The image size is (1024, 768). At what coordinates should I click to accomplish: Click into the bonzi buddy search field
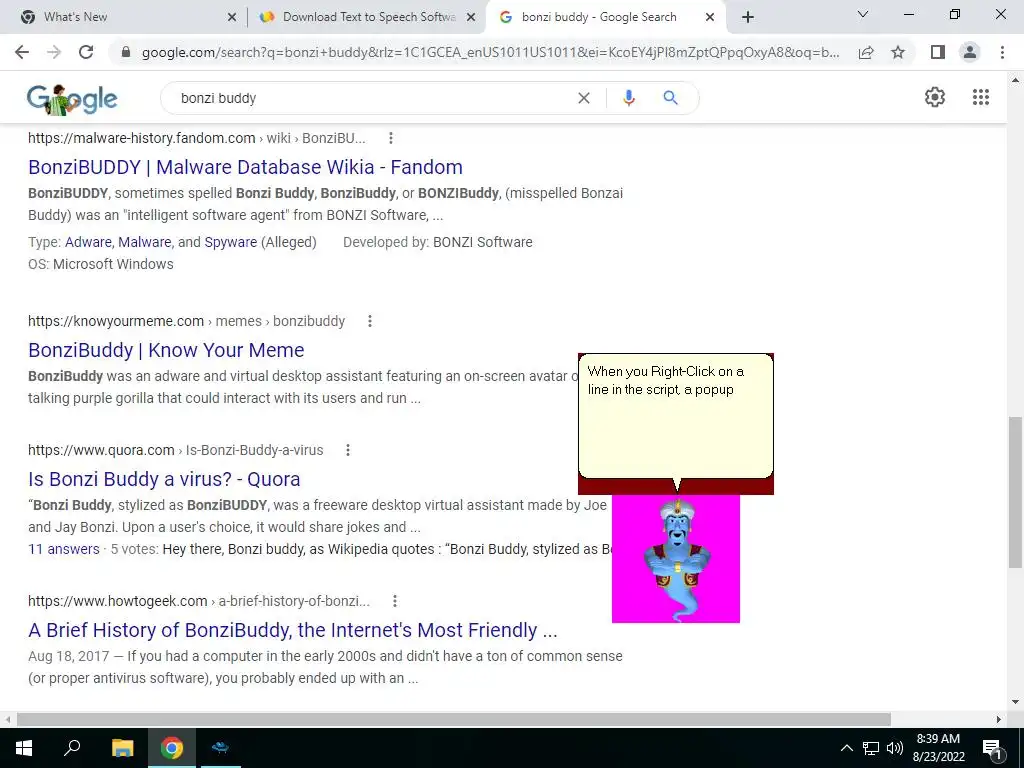pos(372,98)
